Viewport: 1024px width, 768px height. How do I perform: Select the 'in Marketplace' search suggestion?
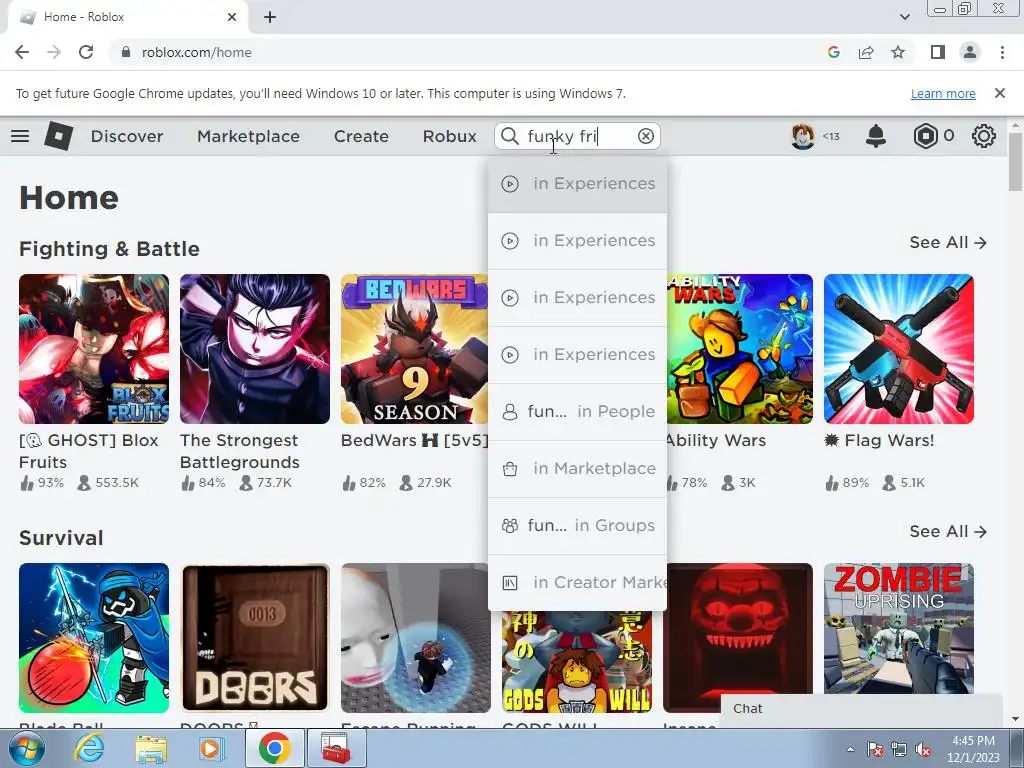coord(577,468)
